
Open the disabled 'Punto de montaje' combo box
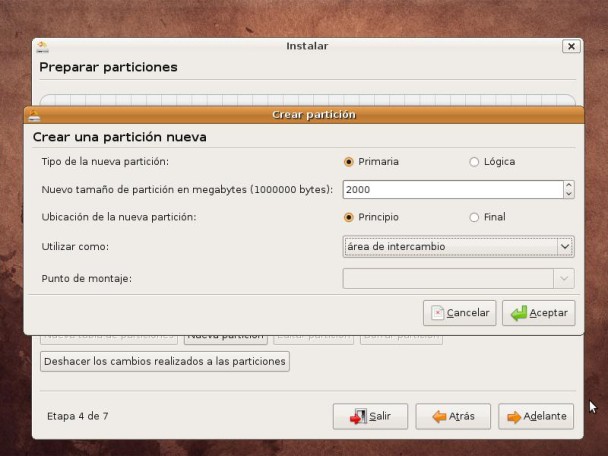tap(458, 278)
